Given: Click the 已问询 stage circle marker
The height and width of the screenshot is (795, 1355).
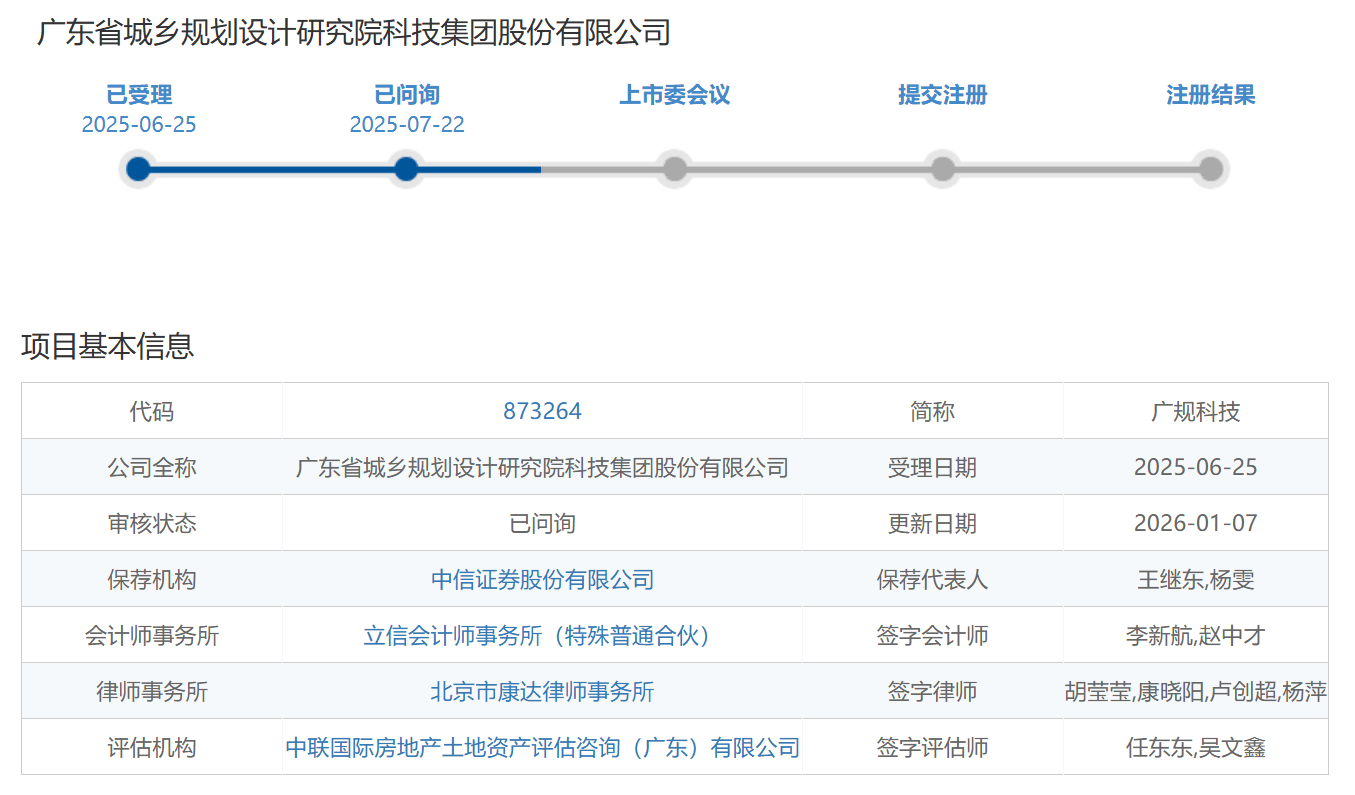Looking at the screenshot, I should (x=406, y=169).
